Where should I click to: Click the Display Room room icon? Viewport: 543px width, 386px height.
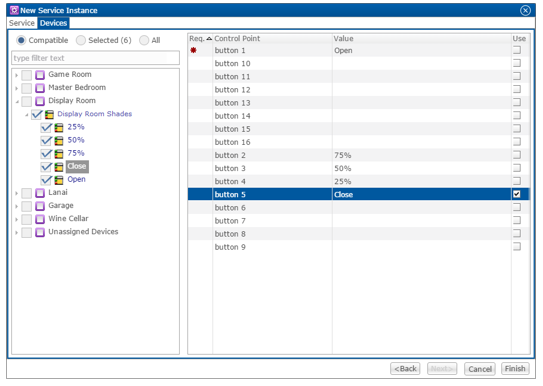(40, 101)
